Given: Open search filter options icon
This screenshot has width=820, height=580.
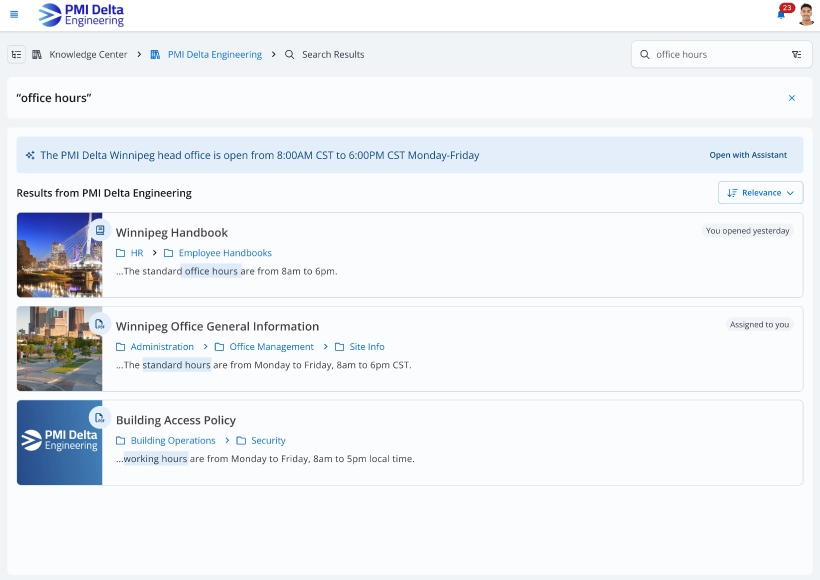Looking at the screenshot, I should coord(796,54).
